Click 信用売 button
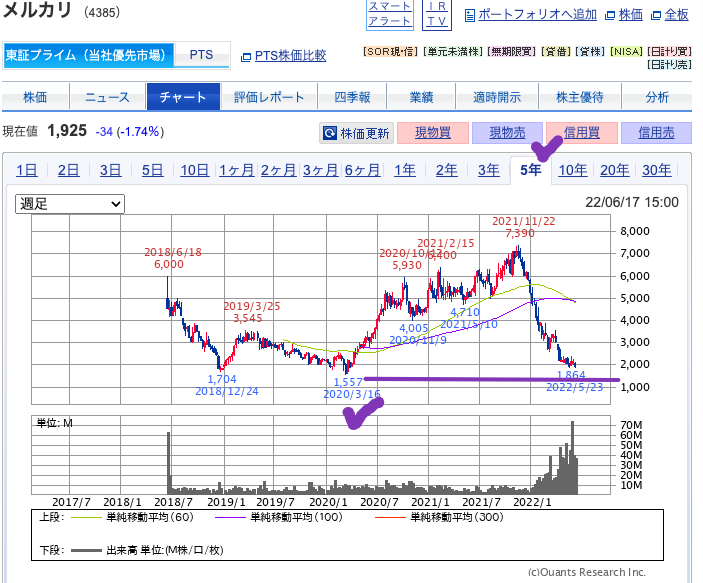This screenshot has height=583, width=703. tap(656, 133)
